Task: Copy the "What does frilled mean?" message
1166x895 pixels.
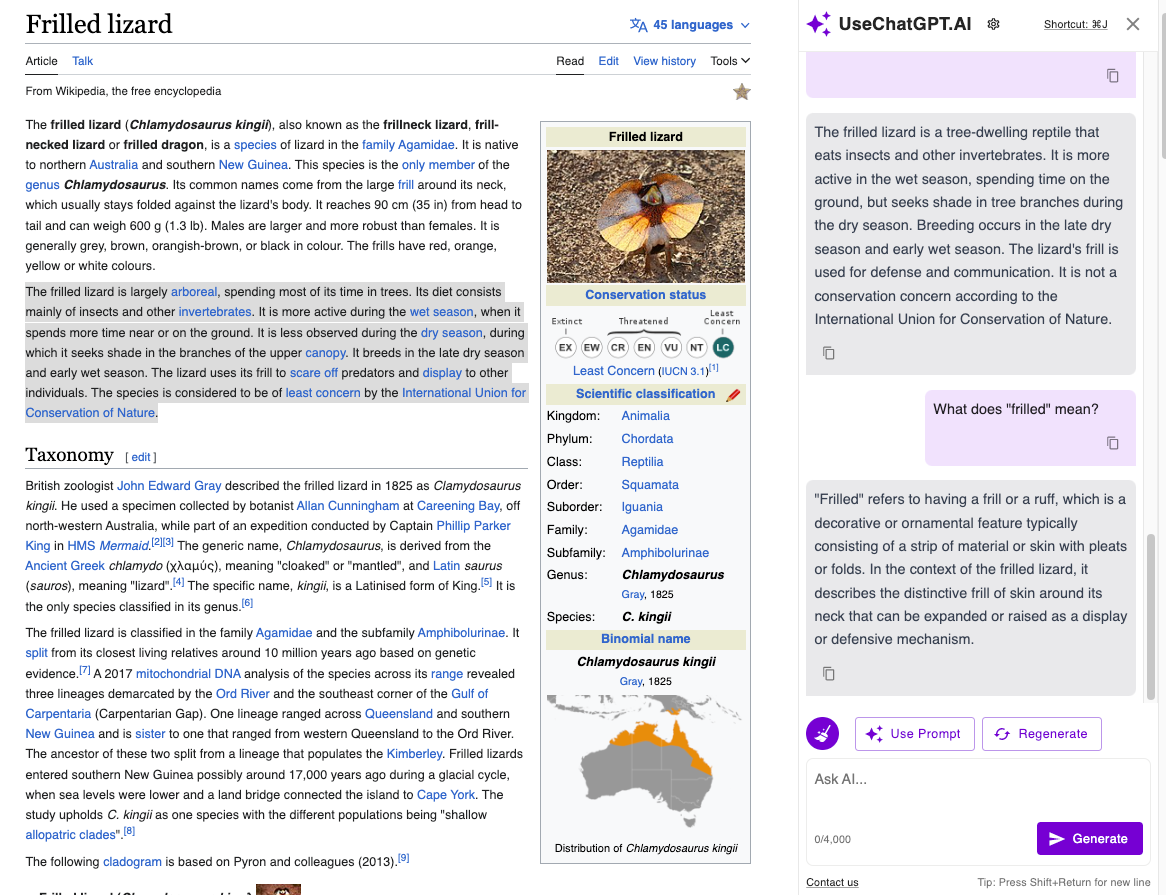Action: [1112, 443]
